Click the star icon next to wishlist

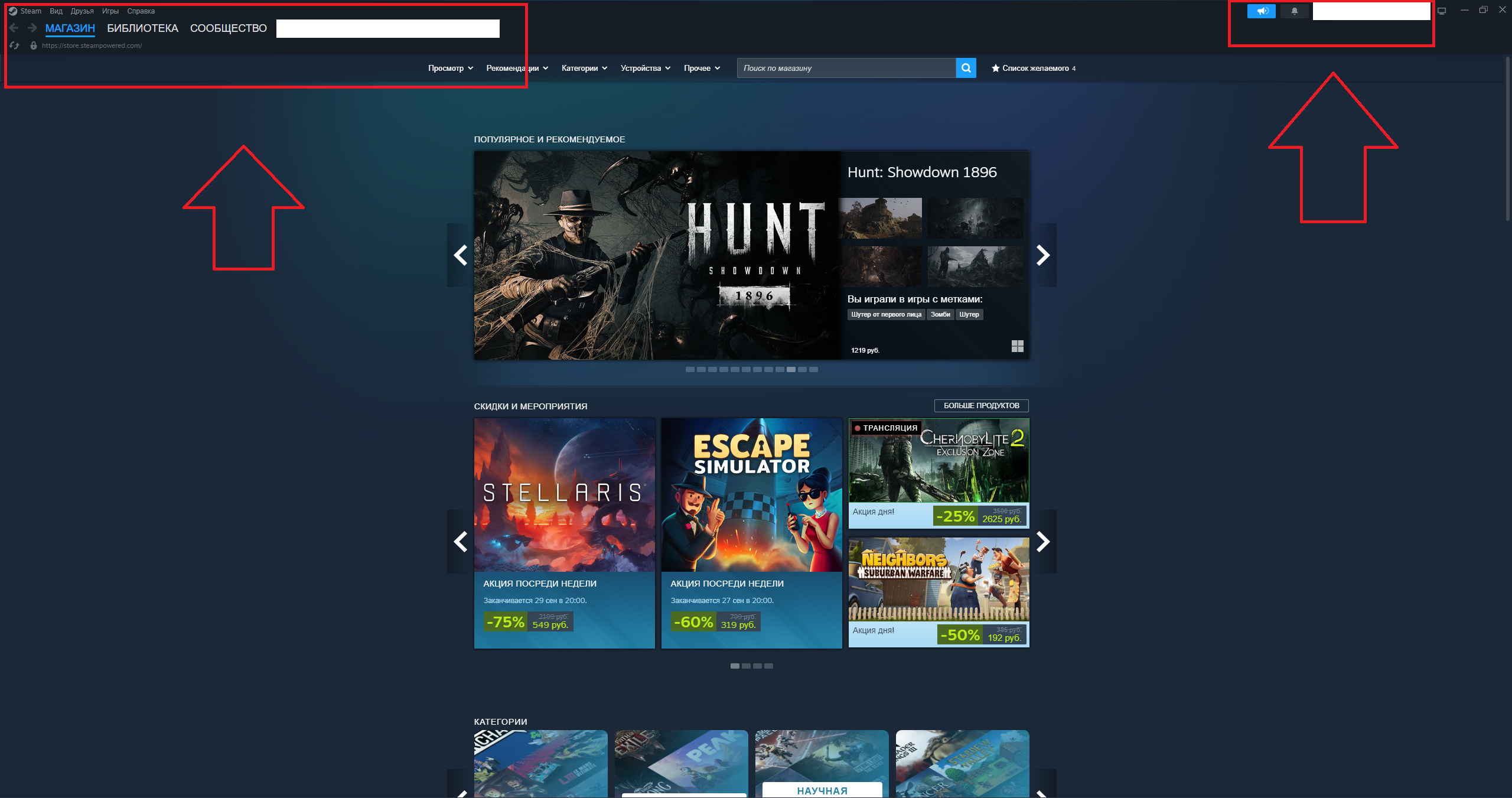point(996,68)
